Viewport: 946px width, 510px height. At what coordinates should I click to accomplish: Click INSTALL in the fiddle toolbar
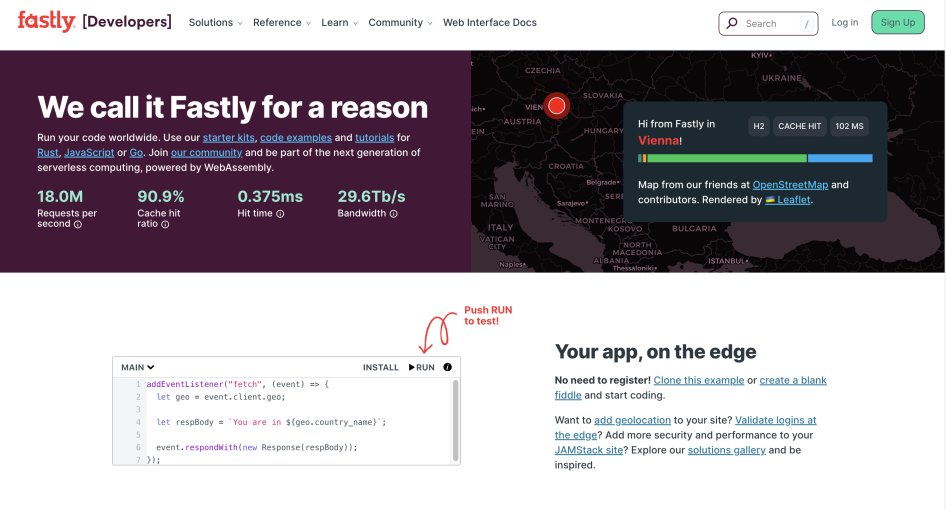pyautogui.click(x=381, y=367)
